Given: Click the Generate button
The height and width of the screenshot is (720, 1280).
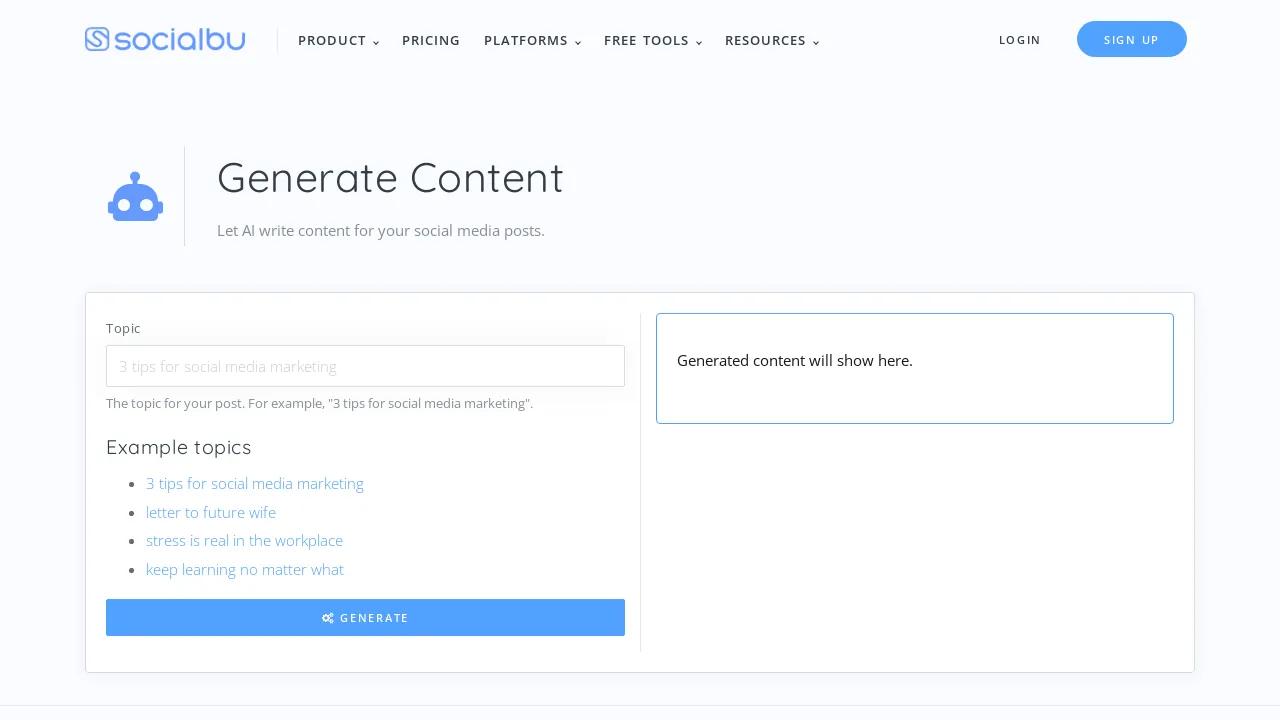Looking at the screenshot, I should pos(365,618).
